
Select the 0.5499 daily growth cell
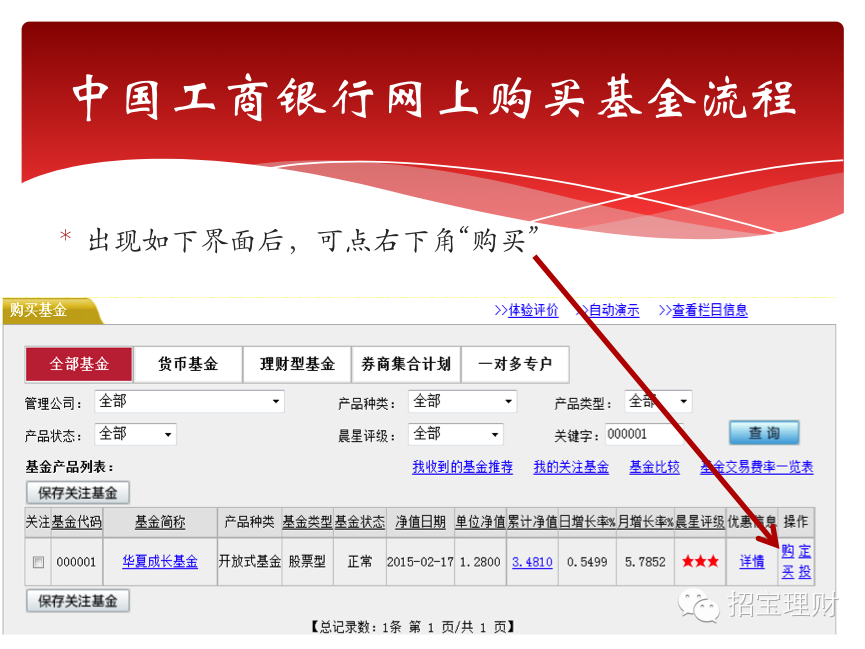(x=588, y=562)
